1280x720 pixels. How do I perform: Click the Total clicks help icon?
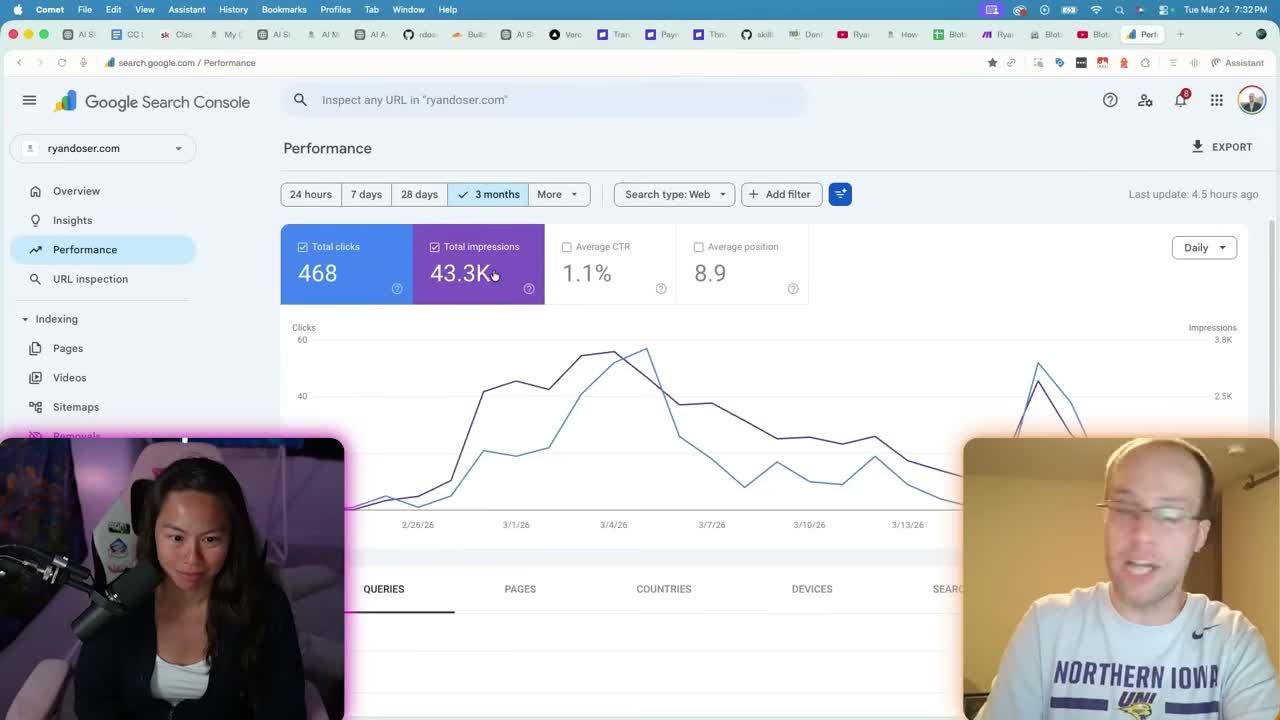tap(397, 289)
